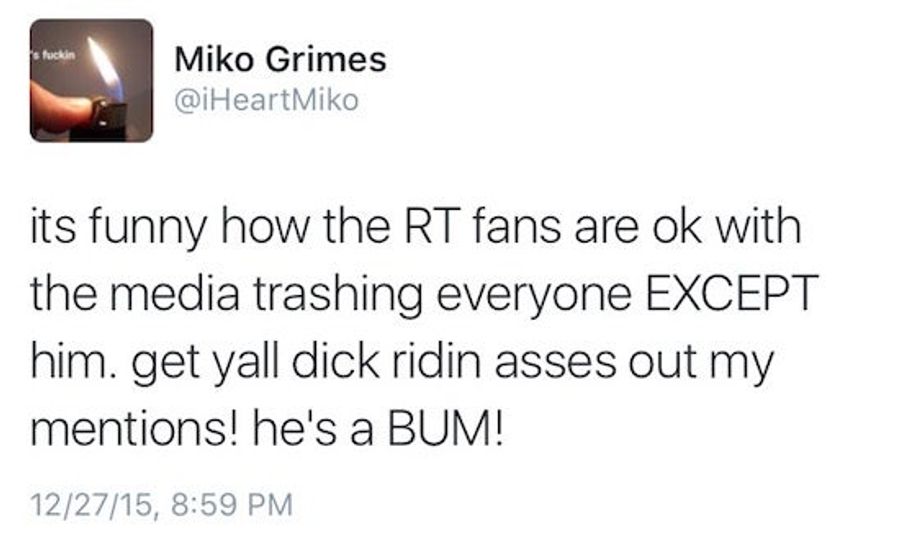Click the 8:59 PM time stamp
The image size is (900, 550).
point(232,505)
